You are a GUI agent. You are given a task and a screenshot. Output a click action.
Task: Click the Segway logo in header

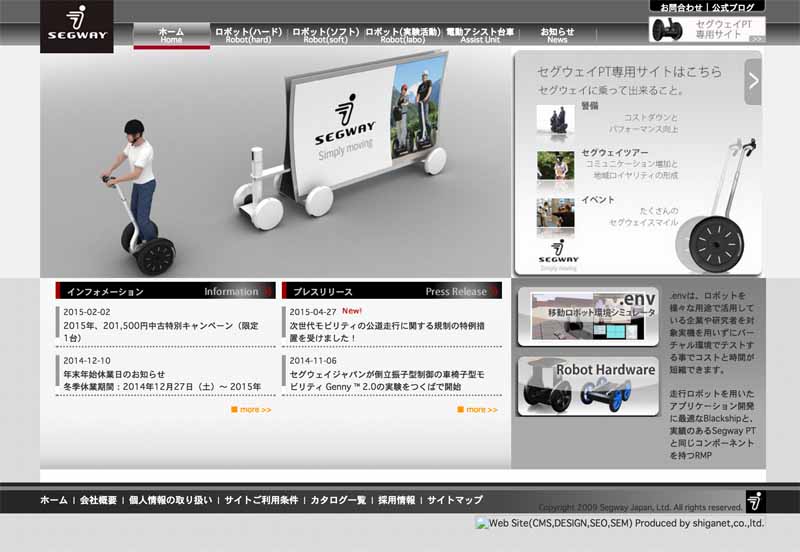point(77,26)
